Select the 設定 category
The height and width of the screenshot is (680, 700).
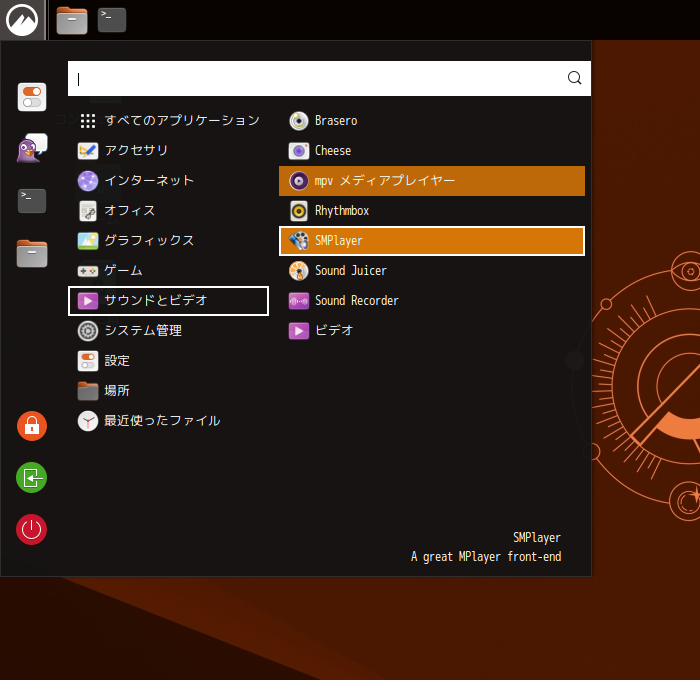pyautogui.click(x=169, y=361)
